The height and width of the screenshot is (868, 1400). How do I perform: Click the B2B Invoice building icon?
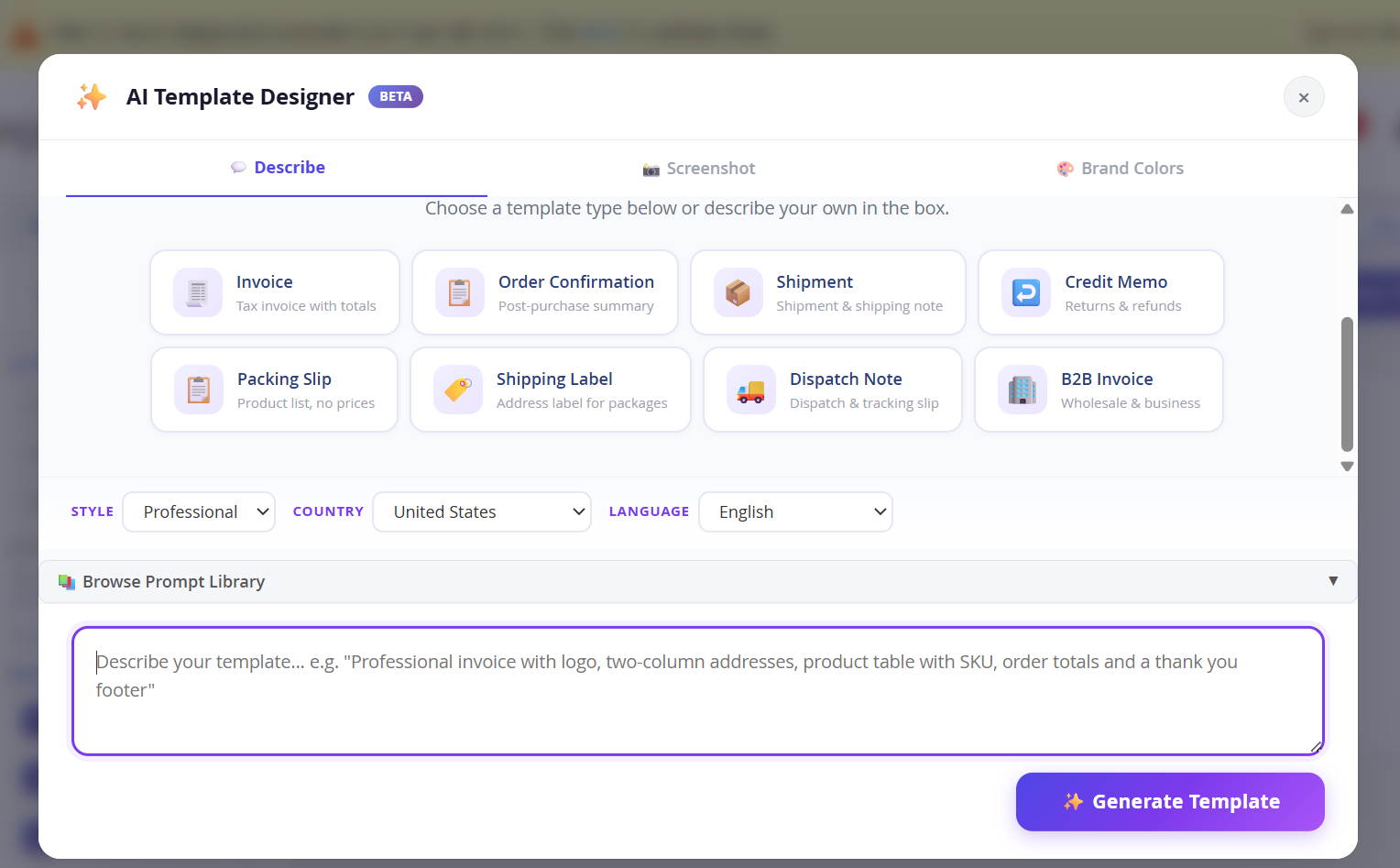(x=1023, y=390)
